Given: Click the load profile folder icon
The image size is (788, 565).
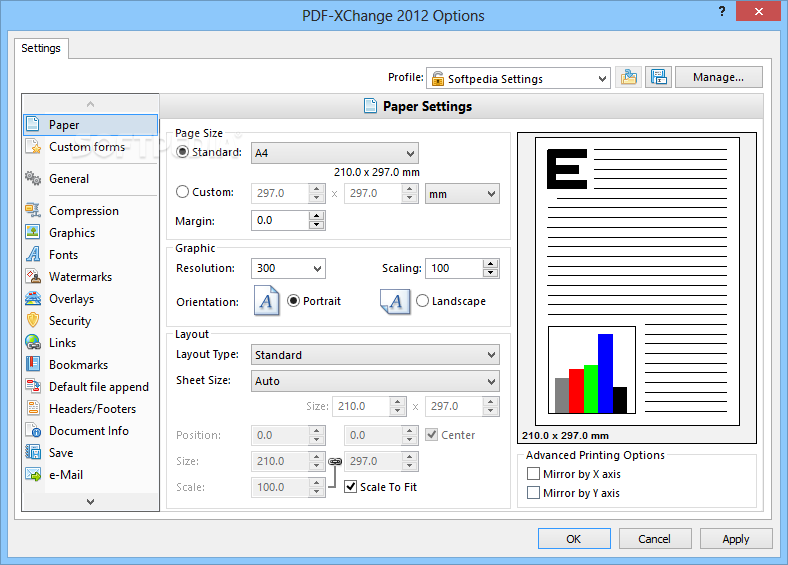Looking at the screenshot, I should pos(628,77).
